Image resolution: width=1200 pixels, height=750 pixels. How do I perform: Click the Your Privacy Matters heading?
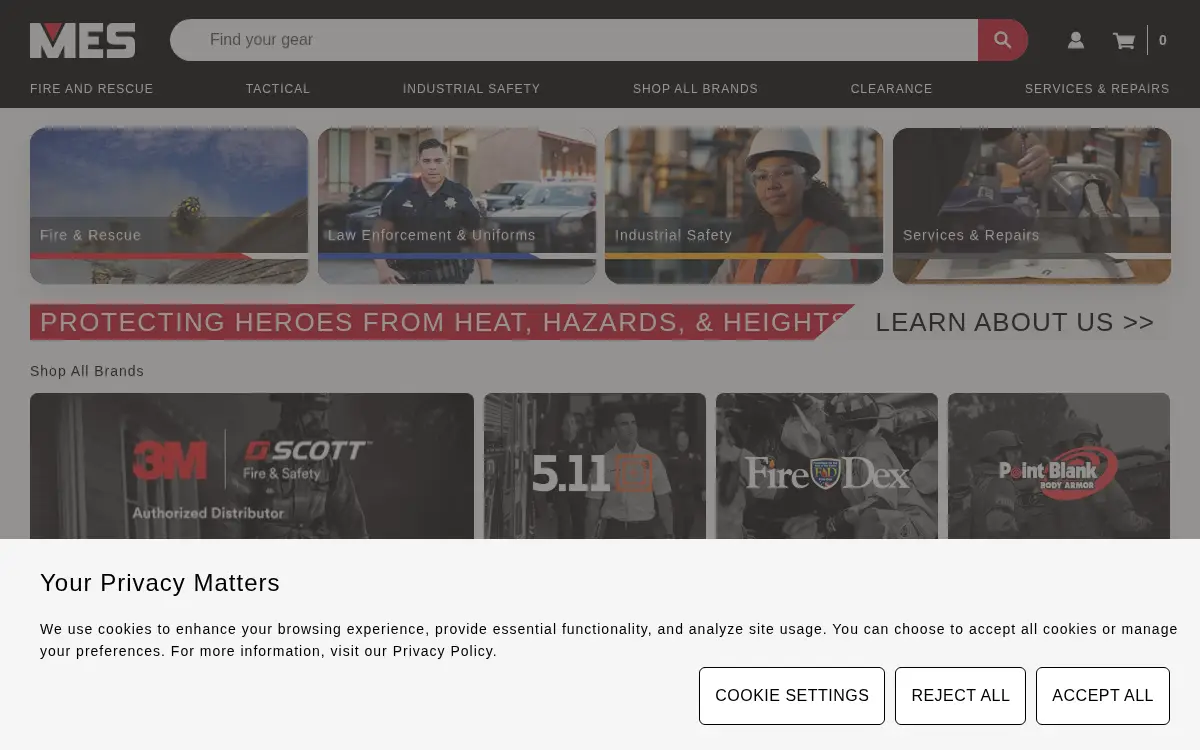click(x=160, y=583)
